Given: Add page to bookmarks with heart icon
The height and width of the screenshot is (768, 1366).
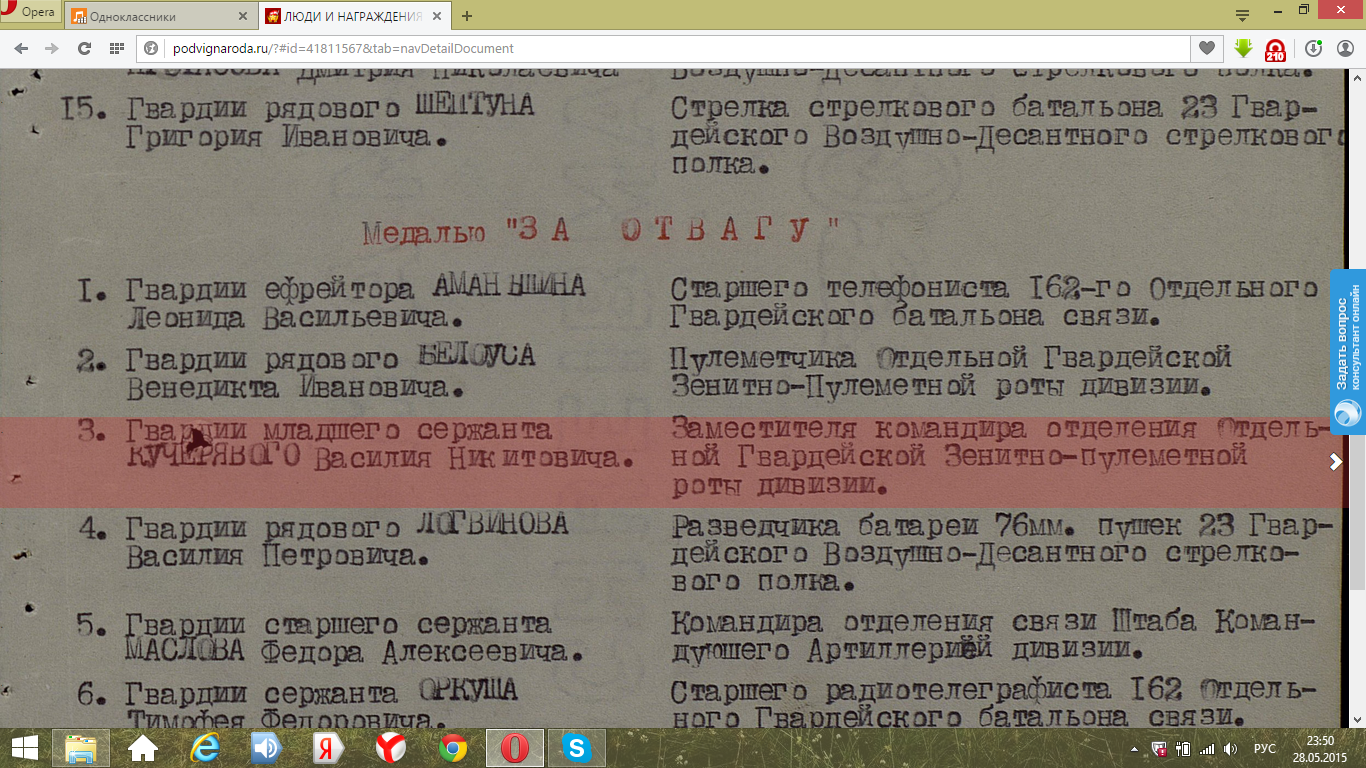Looking at the screenshot, I should pyautogui.click(x=1207, y=48).
